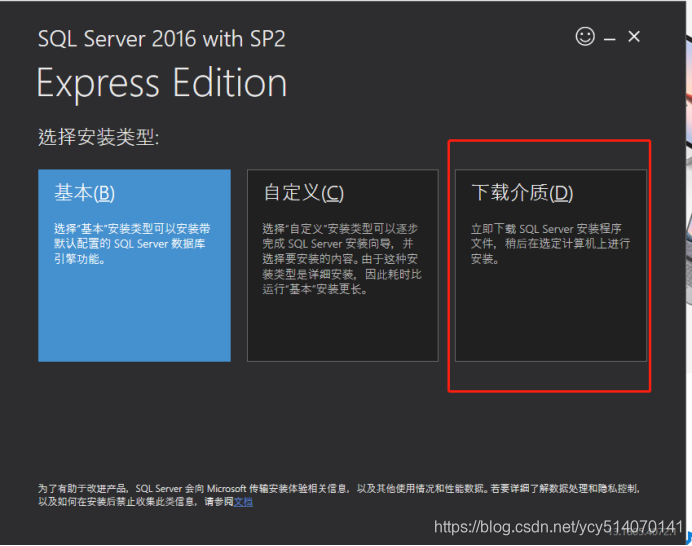This screenshot has width=692, height=546.
Task: Open the 文档 documentation link
Action: click(243, 502)
